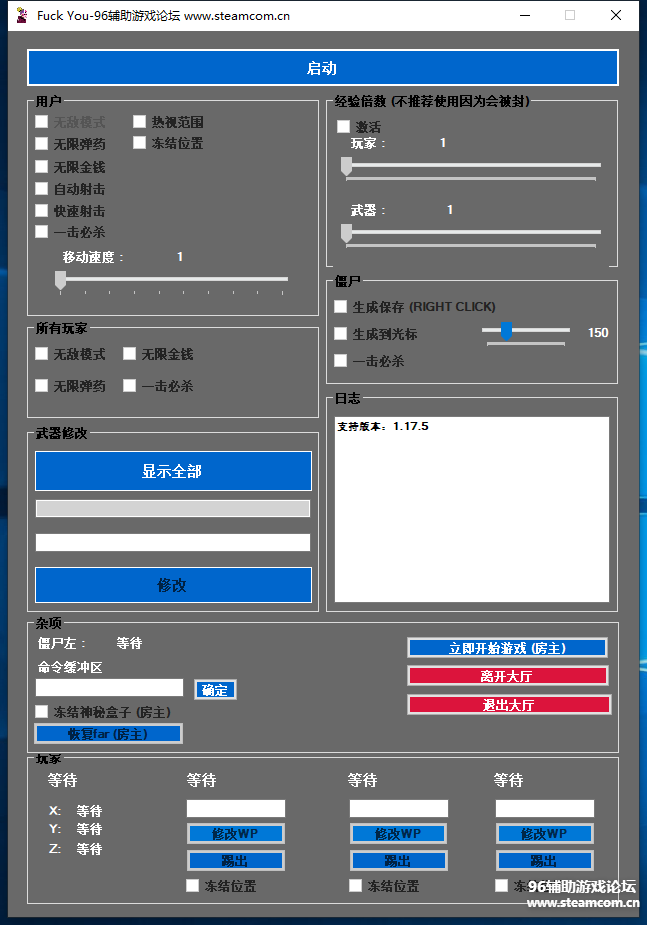Enable 无限金钱 under 所有玩家
Image resolution: width=647 pixels, height=925 pixels.
(x=129, y=353)
